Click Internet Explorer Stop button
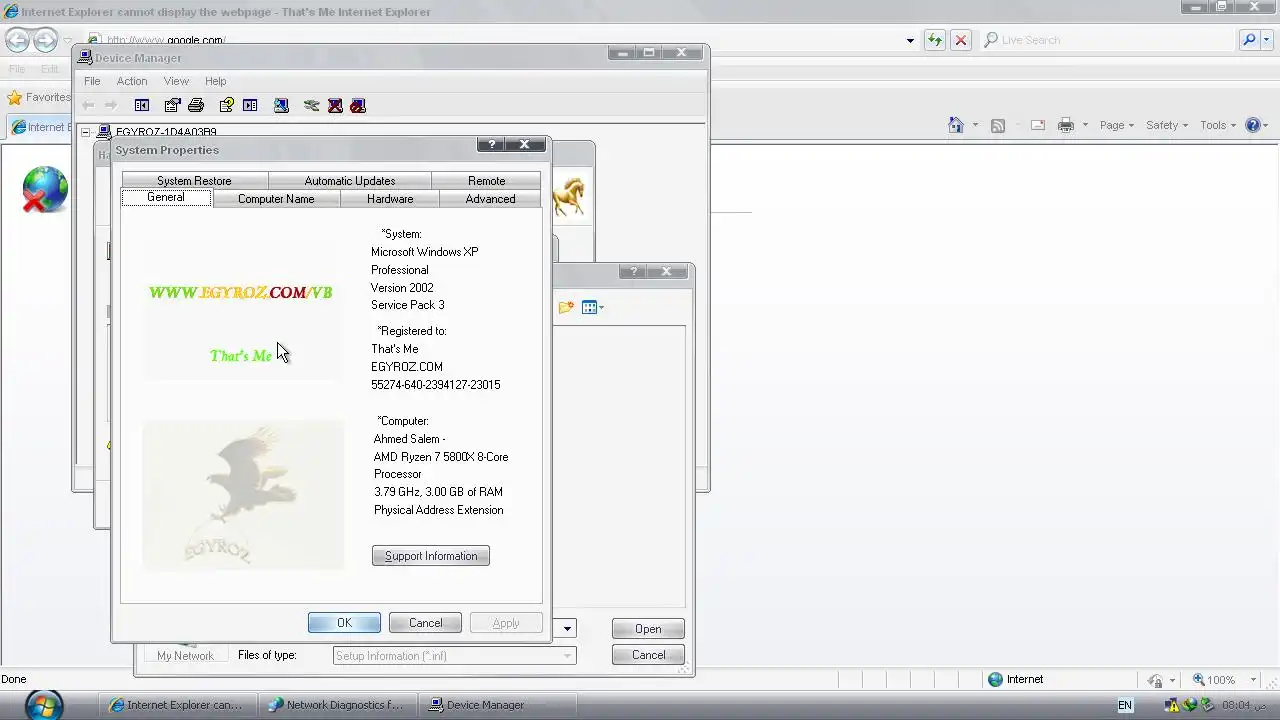 tap(960, 40)
